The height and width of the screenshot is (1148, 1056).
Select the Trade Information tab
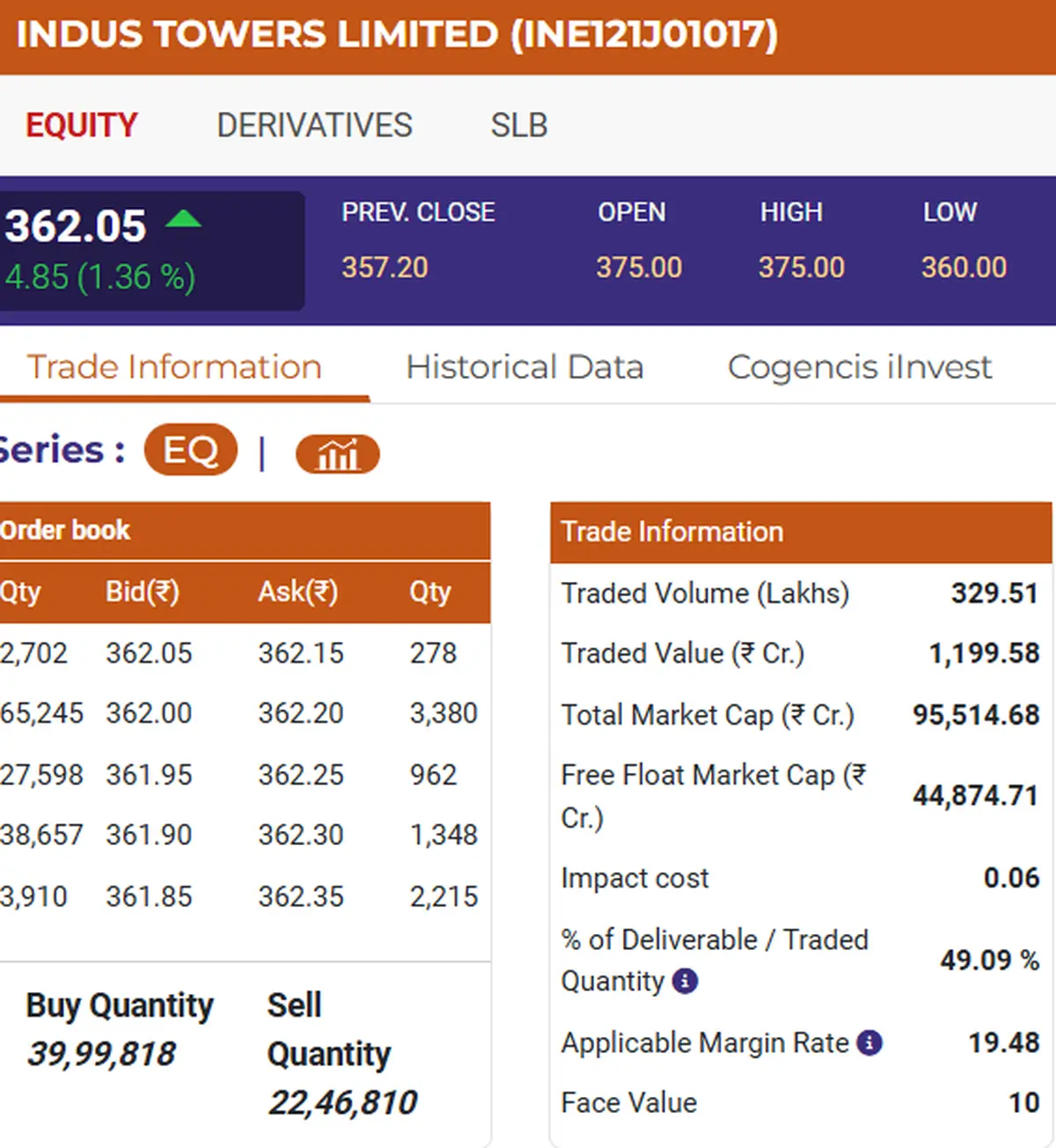point(174,366)
